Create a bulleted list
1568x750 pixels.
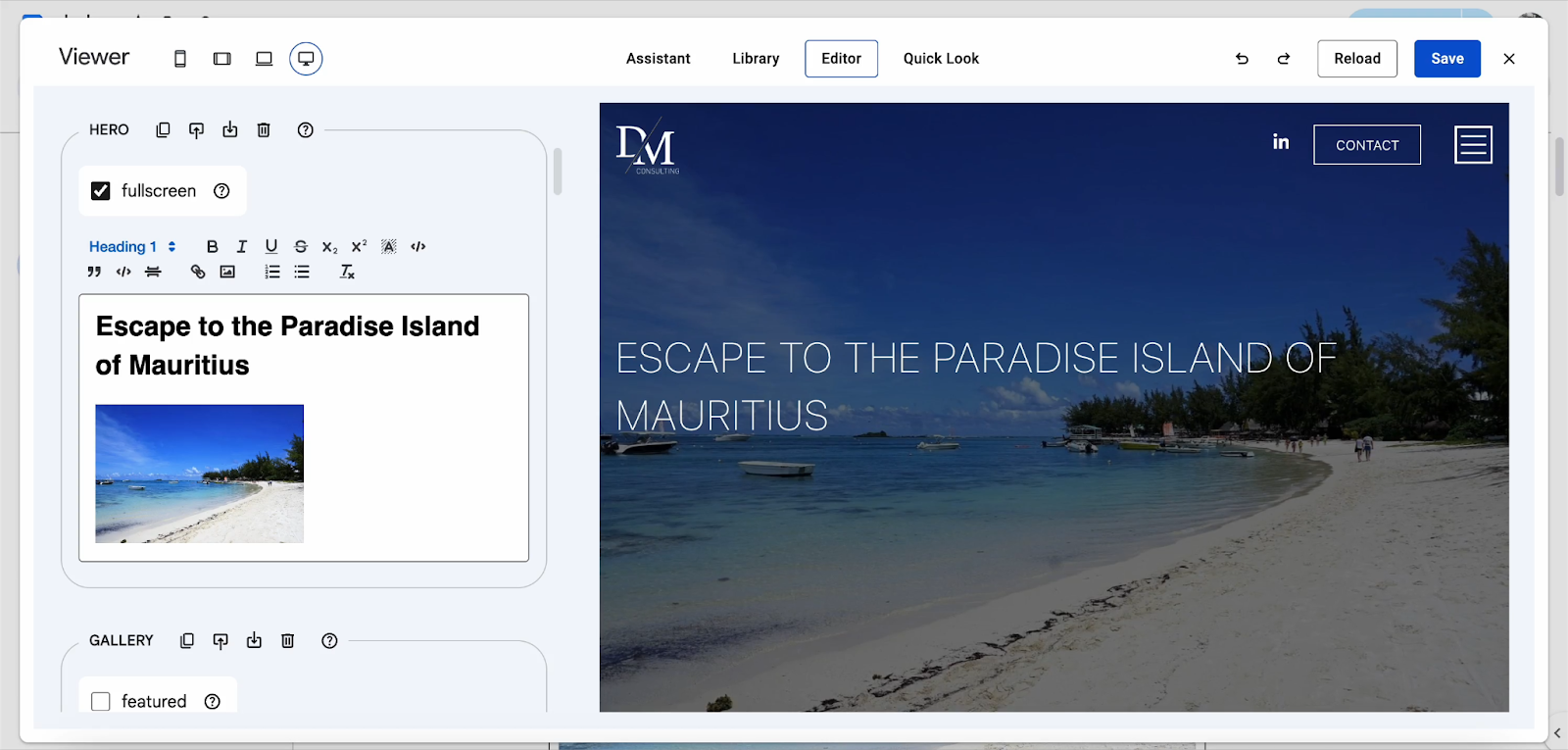302,272
